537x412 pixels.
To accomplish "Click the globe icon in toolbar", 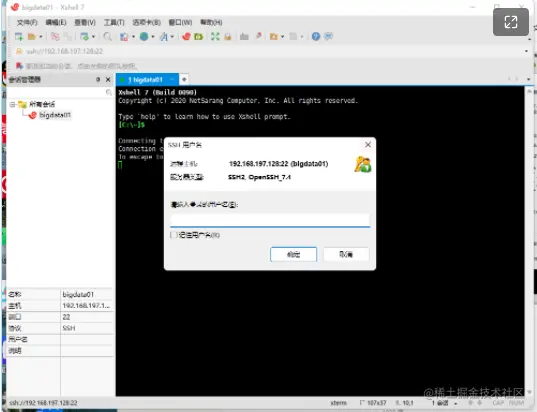I will coord(144,36).
